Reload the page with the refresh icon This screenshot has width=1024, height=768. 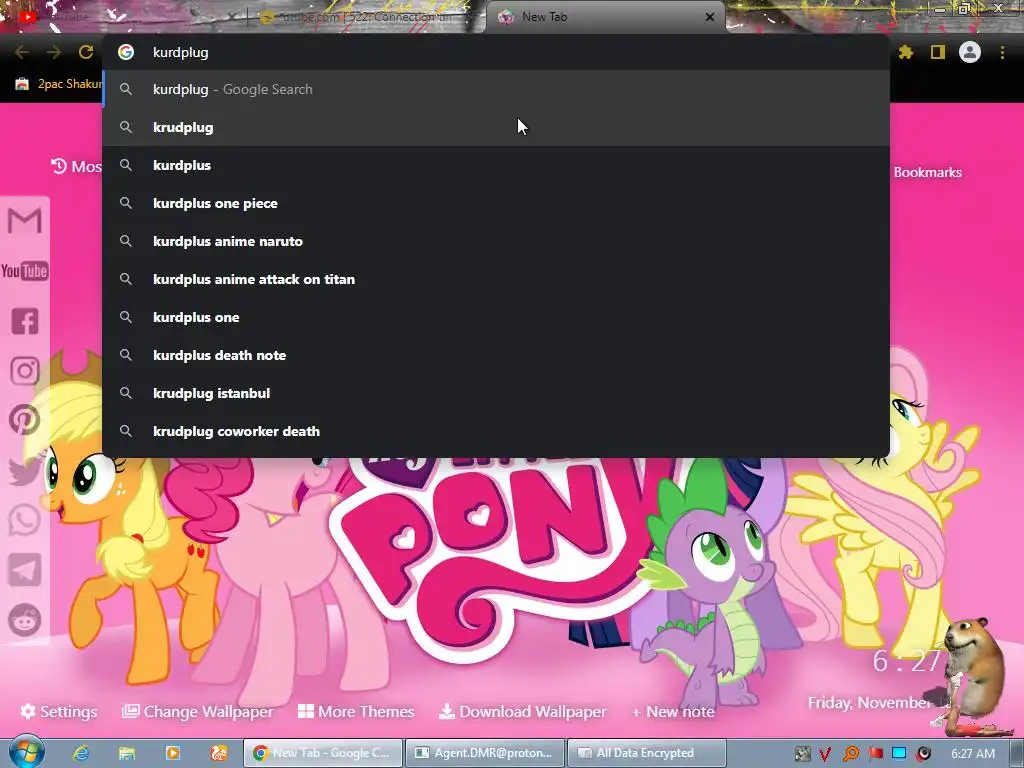86,52
